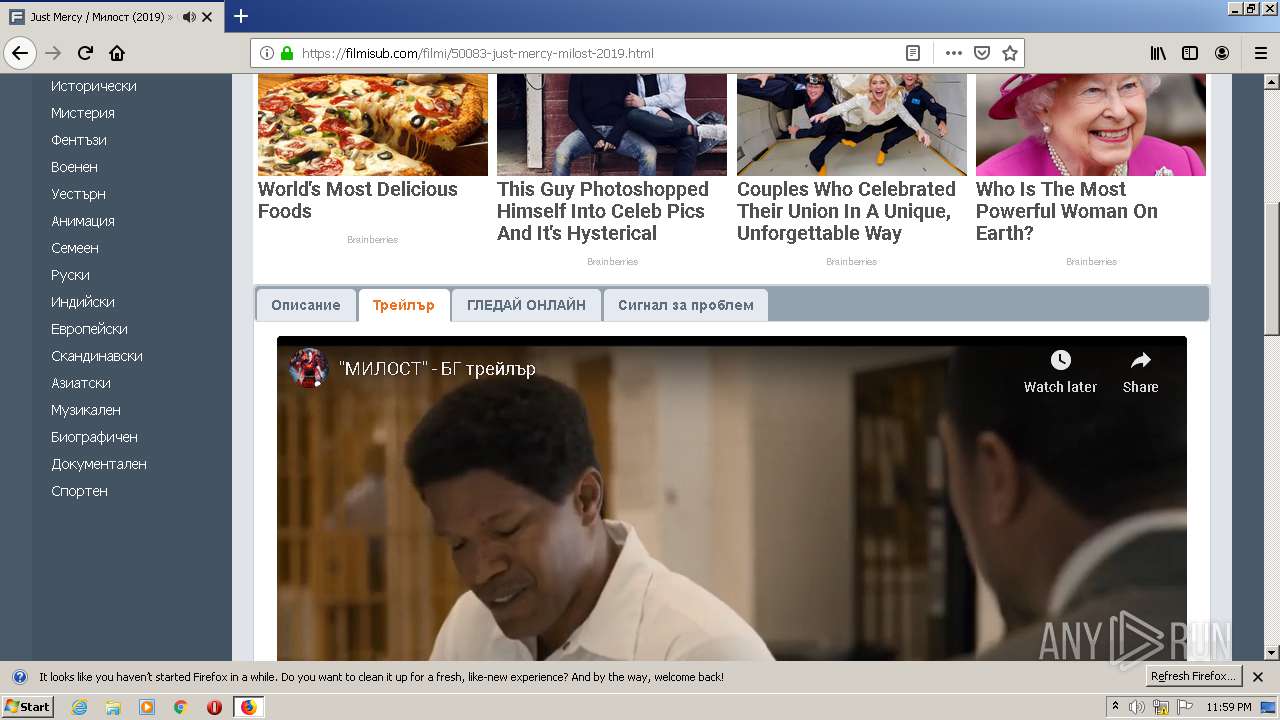Switch to the Firefox taskbar button
This screenshot has width=1280, height=720.
pyautogui.click(x=248, y=707)
